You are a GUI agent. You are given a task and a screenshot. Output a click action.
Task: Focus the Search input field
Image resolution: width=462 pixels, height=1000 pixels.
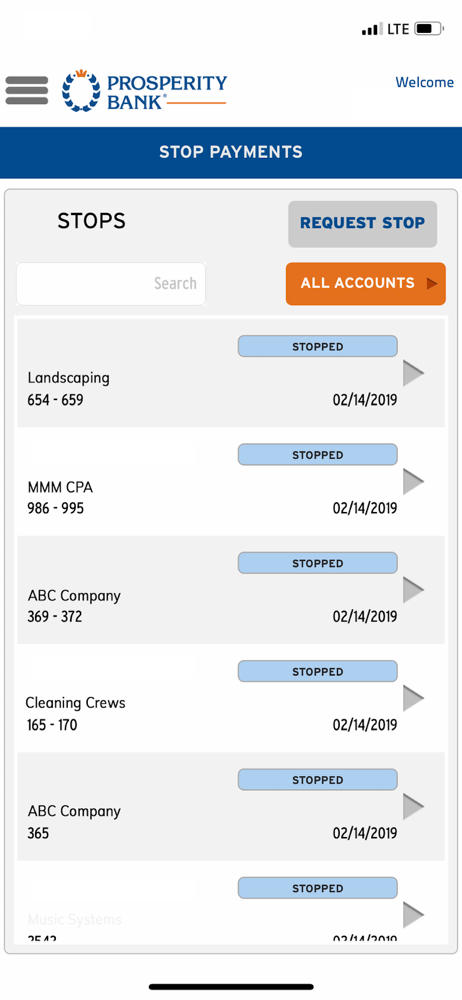111,284
